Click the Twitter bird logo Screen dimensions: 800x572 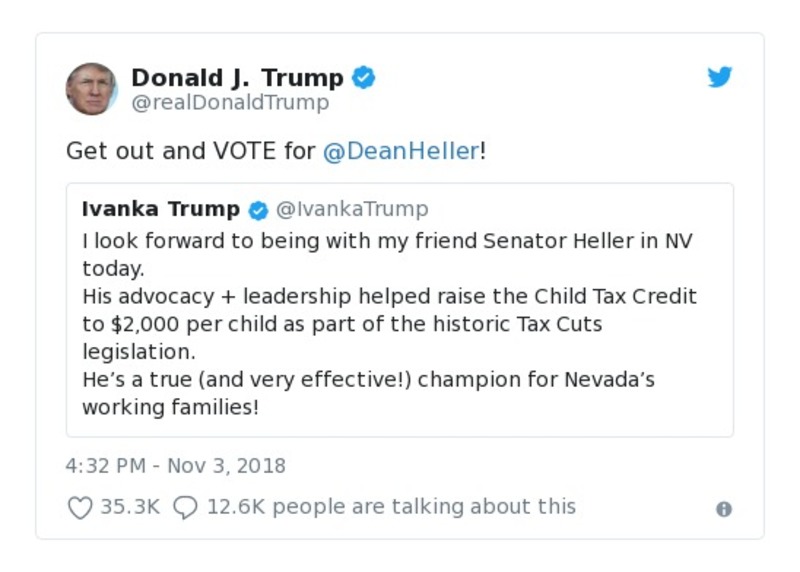(x=720, y=78)
